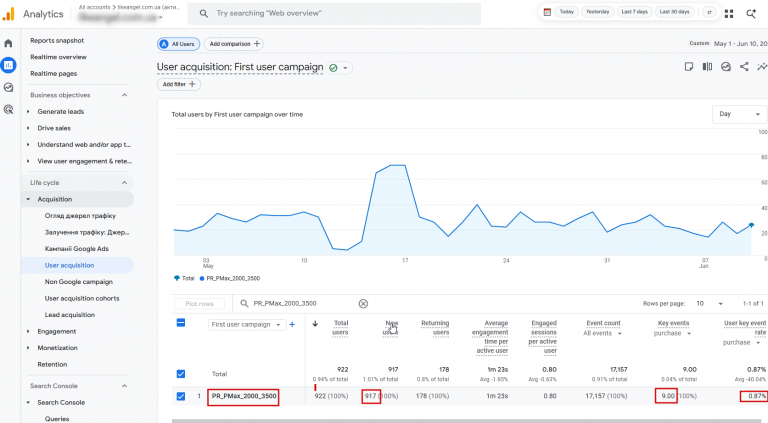The height and width of the screenshot is (423, 768).
Task: Open Lead acquisition report
Action: 70,315
